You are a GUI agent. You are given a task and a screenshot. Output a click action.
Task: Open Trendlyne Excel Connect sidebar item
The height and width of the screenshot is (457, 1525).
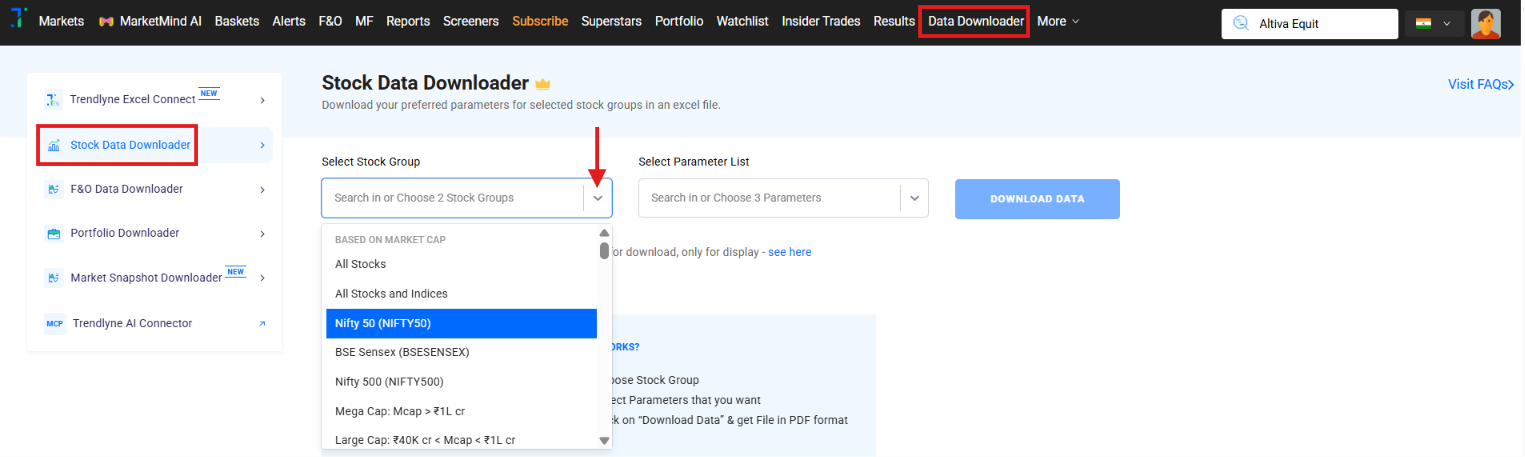click(x=155, y=100)
